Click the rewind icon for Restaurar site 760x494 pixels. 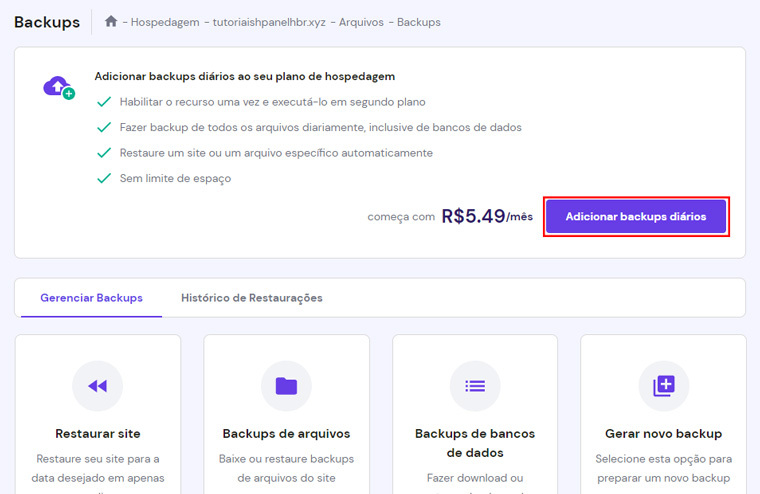pyautogui.click(x=97, y=386)
